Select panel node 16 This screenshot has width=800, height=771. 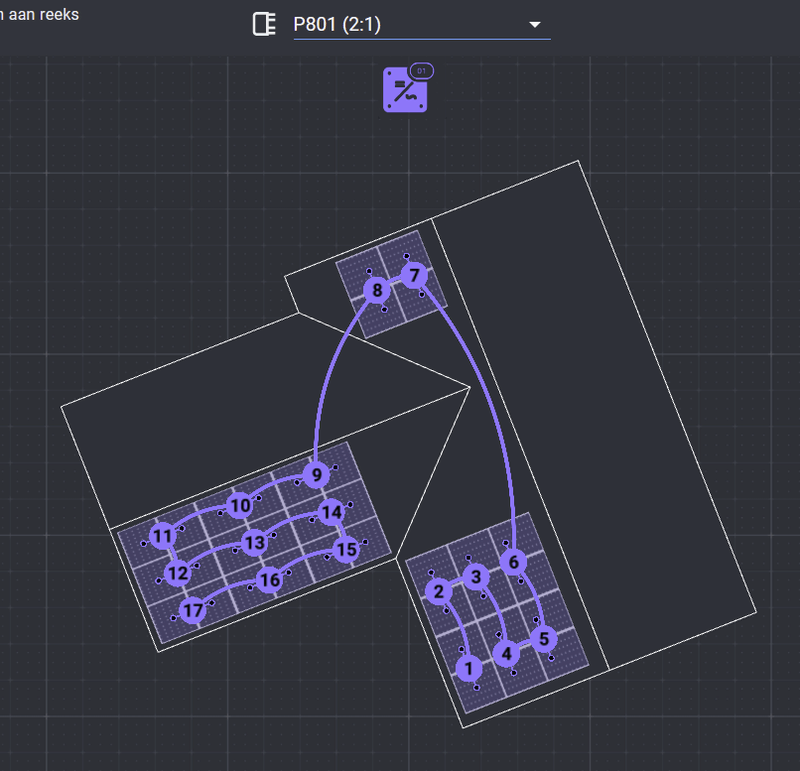270,580
